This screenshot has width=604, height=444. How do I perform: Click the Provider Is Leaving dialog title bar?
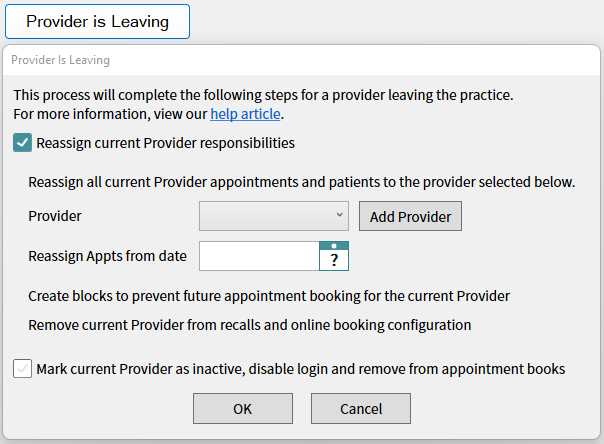(x=300, y=60)
